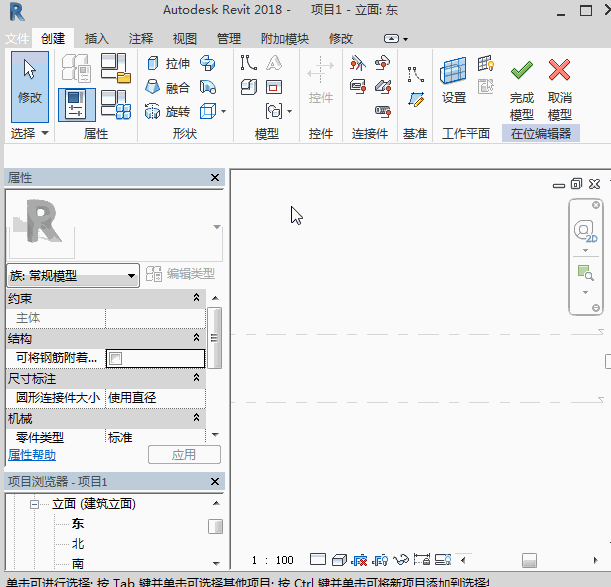Switch to the 插入 ribbon tab
The image size is (611, 587).
tap(97, 38)
